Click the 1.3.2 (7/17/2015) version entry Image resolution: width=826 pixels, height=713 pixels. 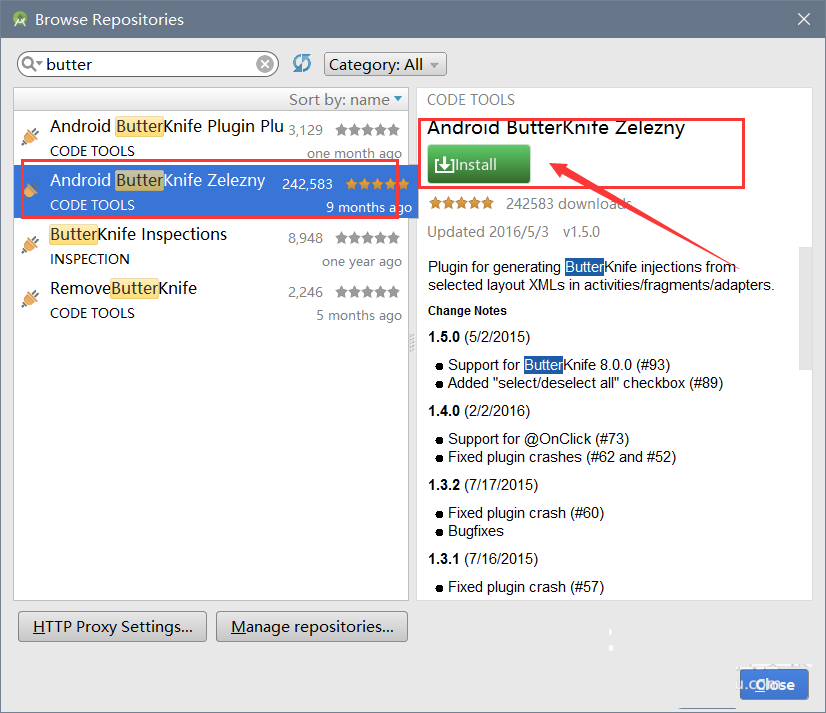tap(483, 485)
